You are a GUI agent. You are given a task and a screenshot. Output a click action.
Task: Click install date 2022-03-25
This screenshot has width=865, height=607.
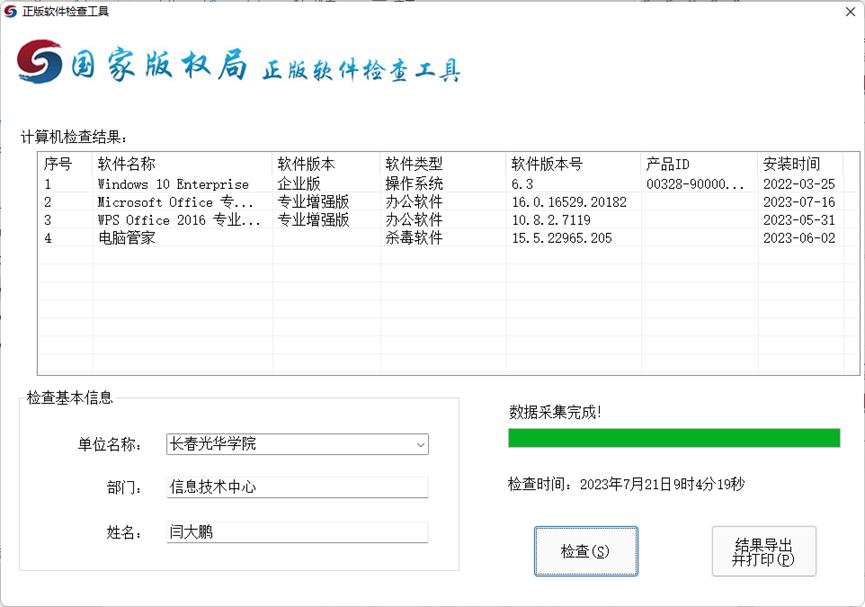tap(799, 184)
